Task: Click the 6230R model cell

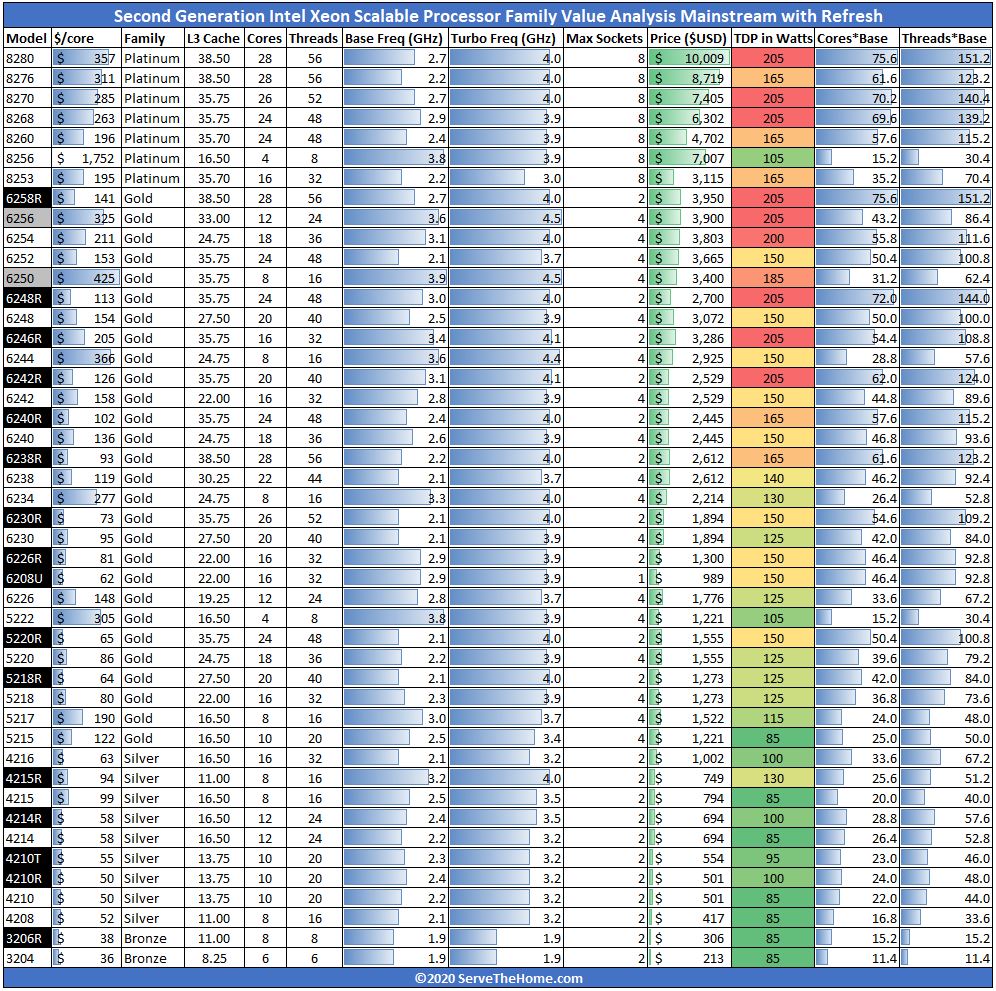Action: point(27,518)
